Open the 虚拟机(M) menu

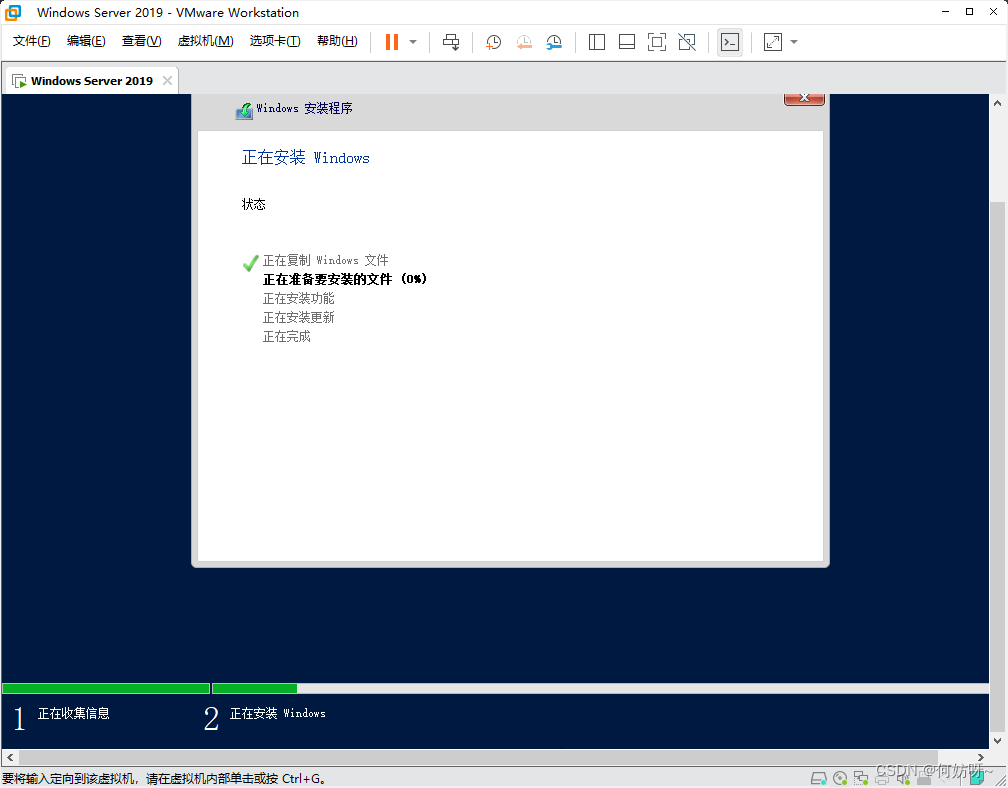[x=205, y=41]
